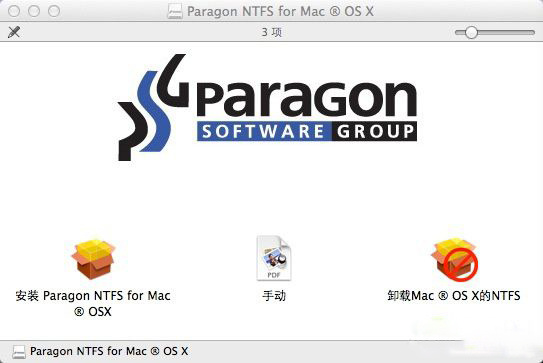543x363 pixels.
Task: Click the disk icon in the path bar
Action: (19, 352)
